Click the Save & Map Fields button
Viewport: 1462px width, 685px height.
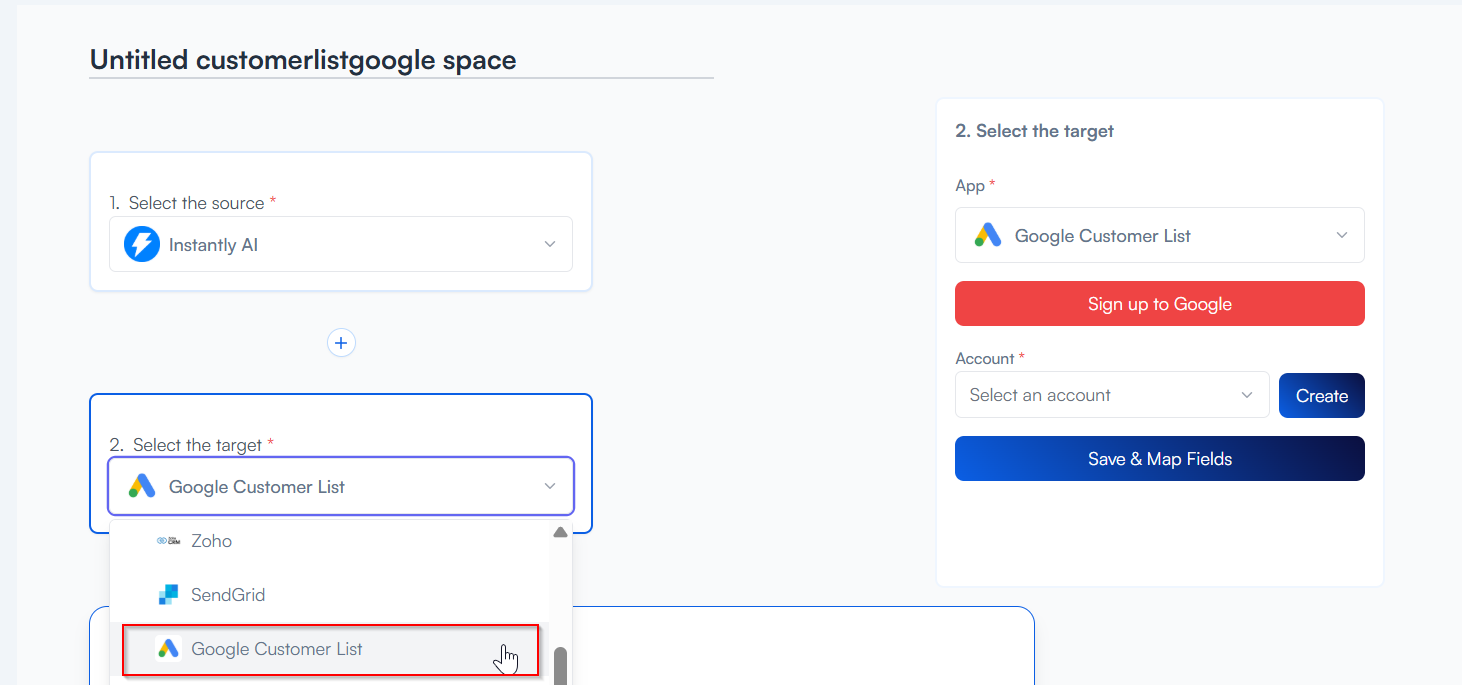point(1159,459)
